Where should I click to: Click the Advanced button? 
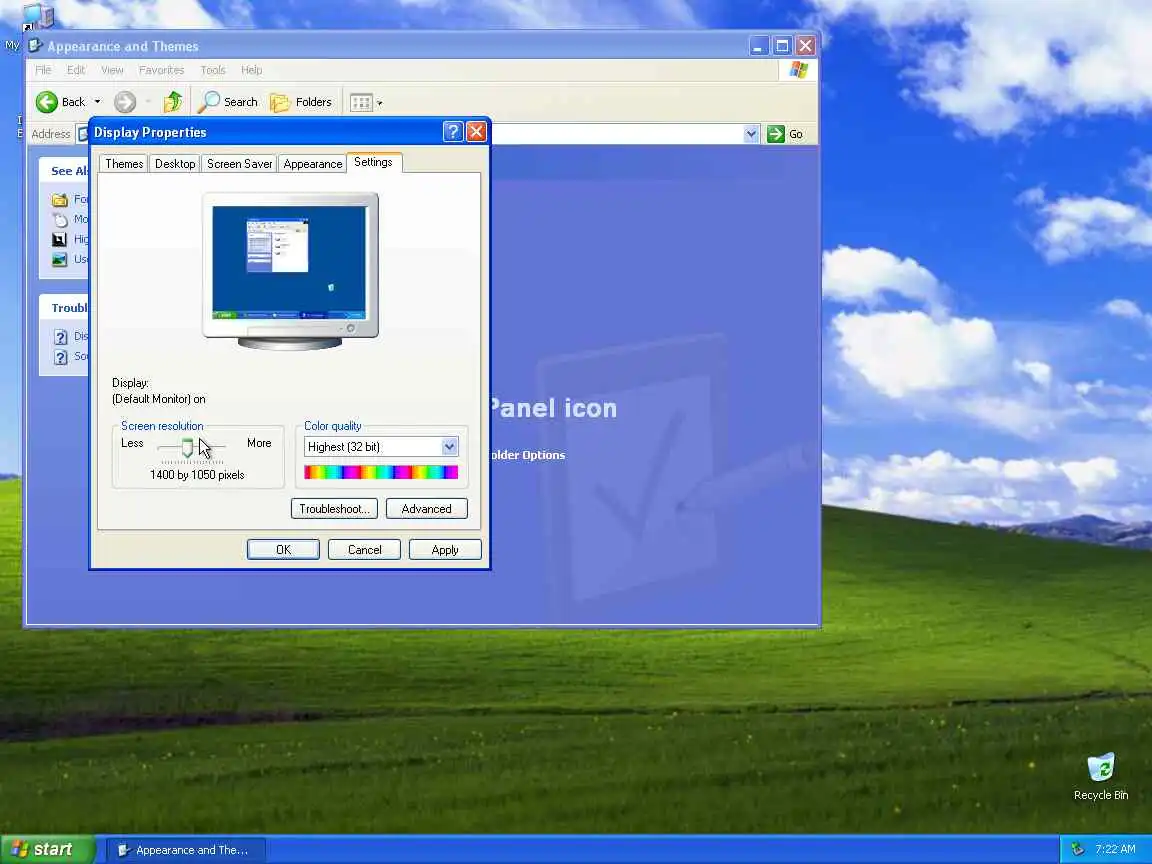coord(427,508)
